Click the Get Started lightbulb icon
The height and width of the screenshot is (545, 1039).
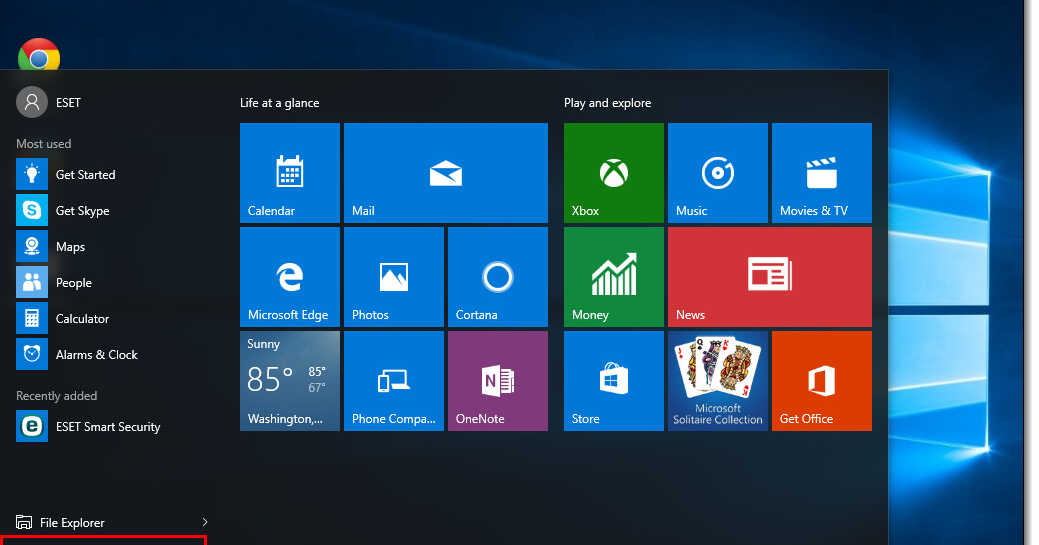point(32,174)
